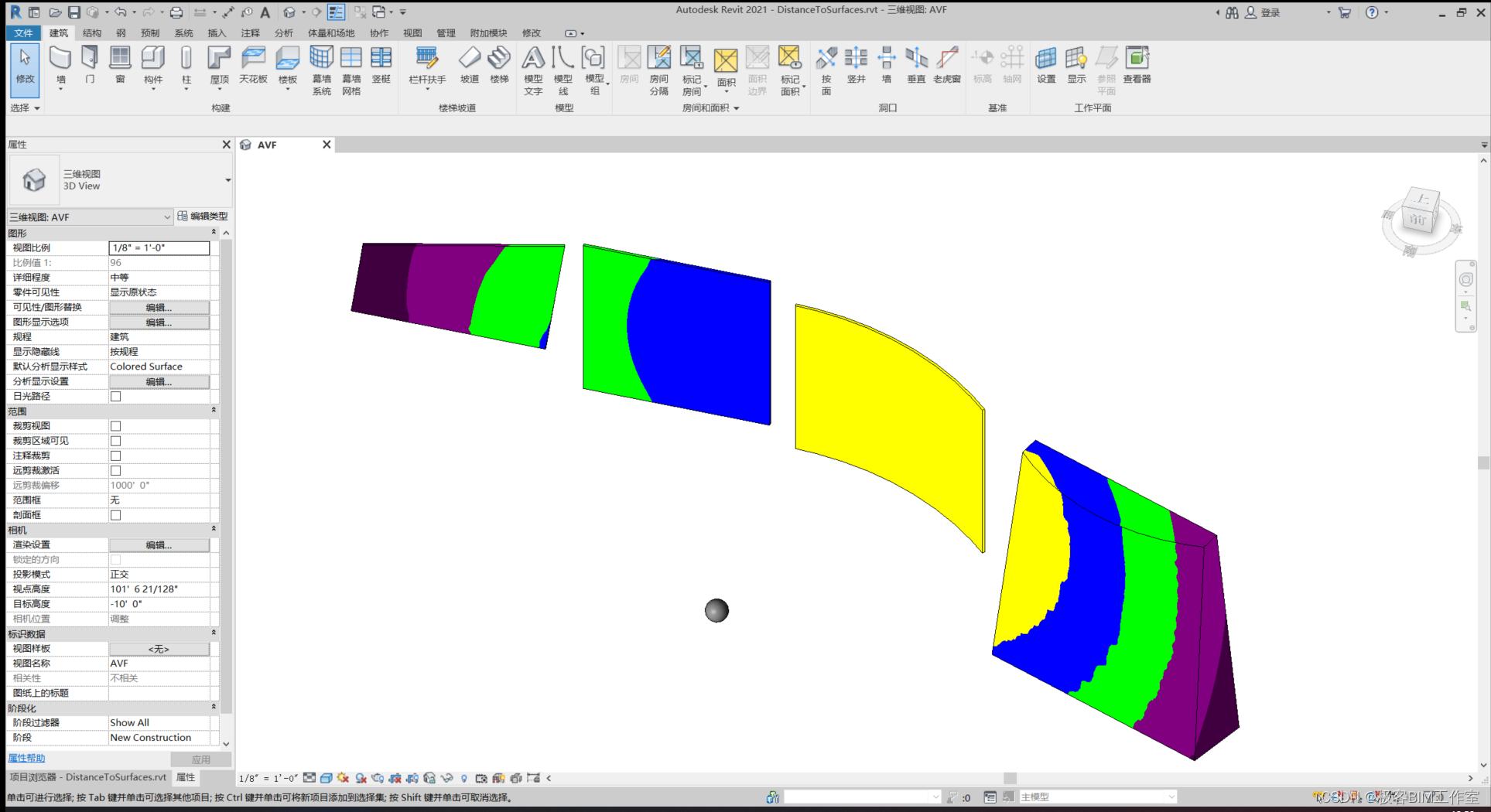Switch to the 插入 ribbon tab
The image size is (1491, 812).
pyautogui.click(x=216, y=33)
